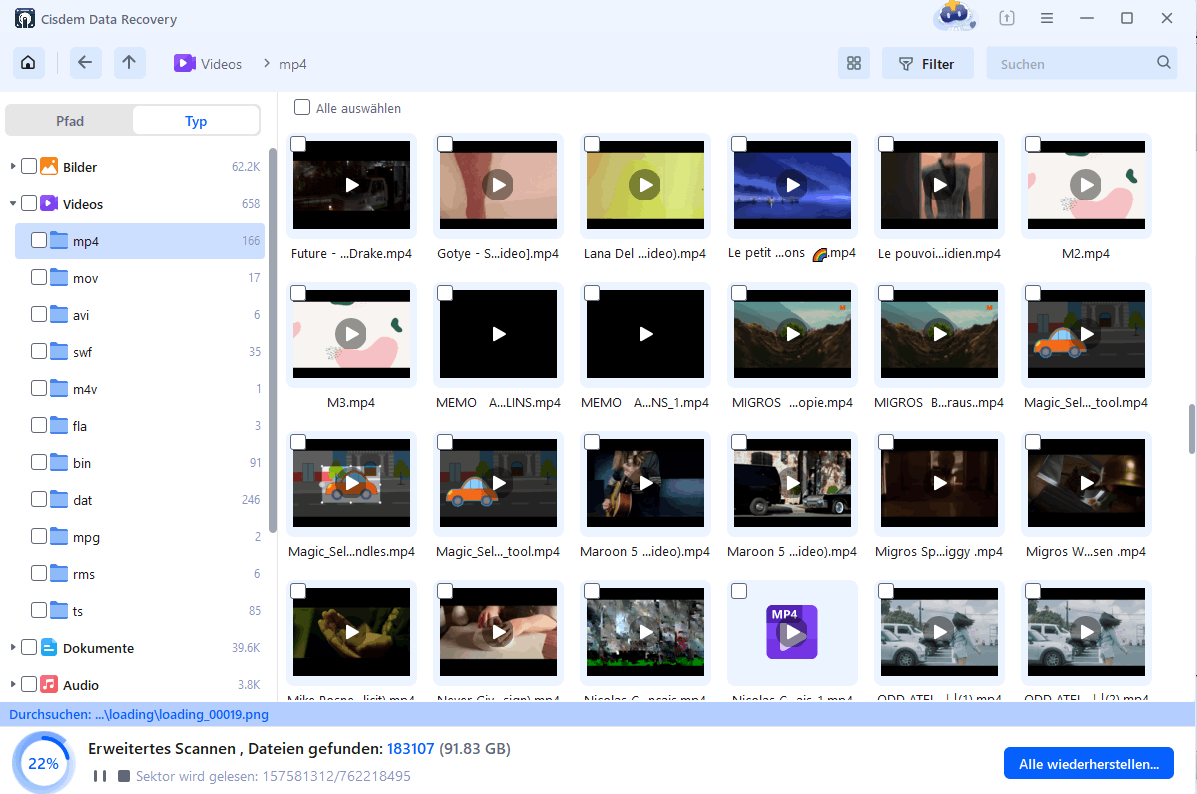Expand the Dokumente category
This screenshot has height=794, width=1197.
14,647
